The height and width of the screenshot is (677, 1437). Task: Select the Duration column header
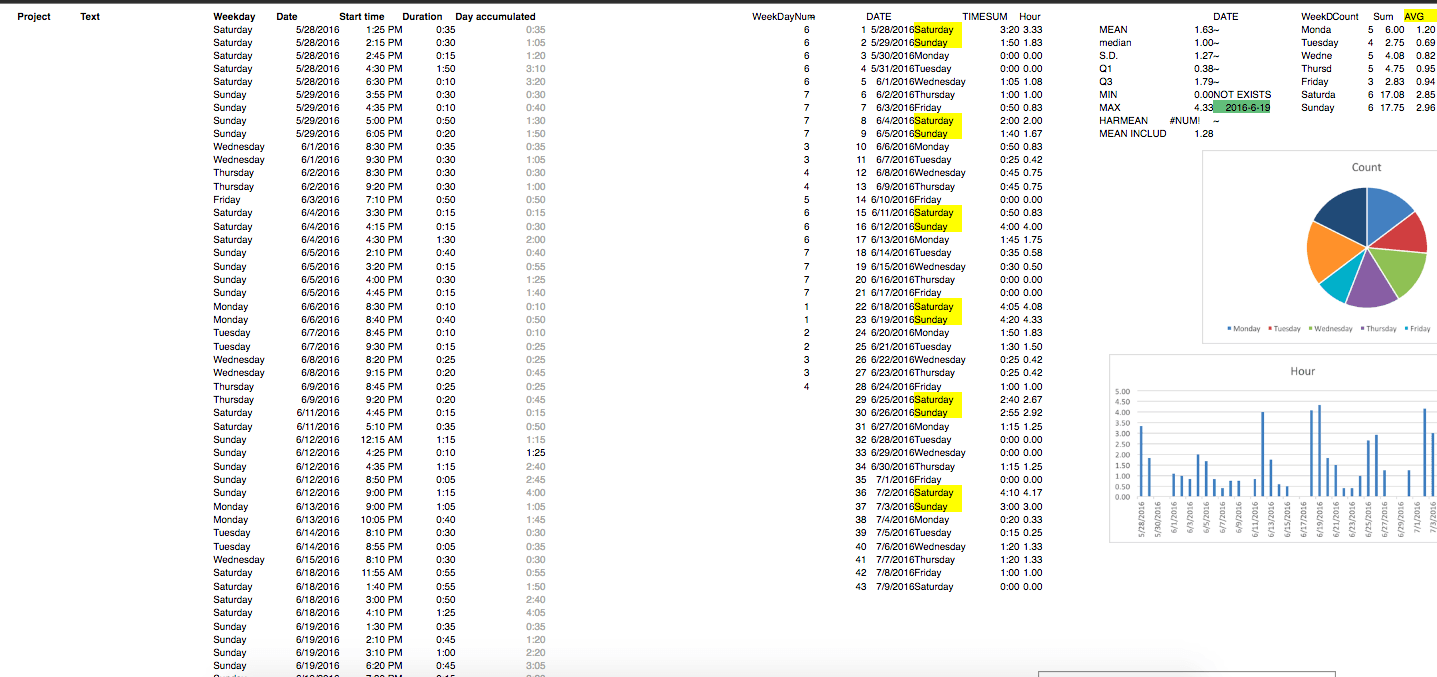click(422, 17)
